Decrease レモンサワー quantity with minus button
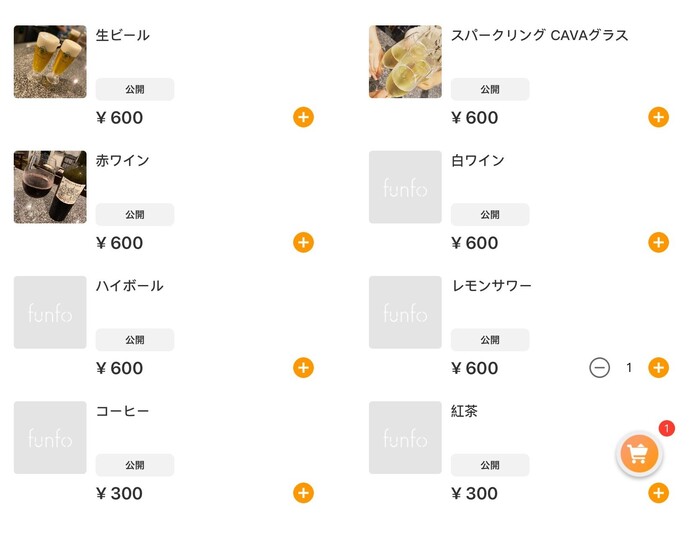The image size is (700, 542). [x=599, y=367]
